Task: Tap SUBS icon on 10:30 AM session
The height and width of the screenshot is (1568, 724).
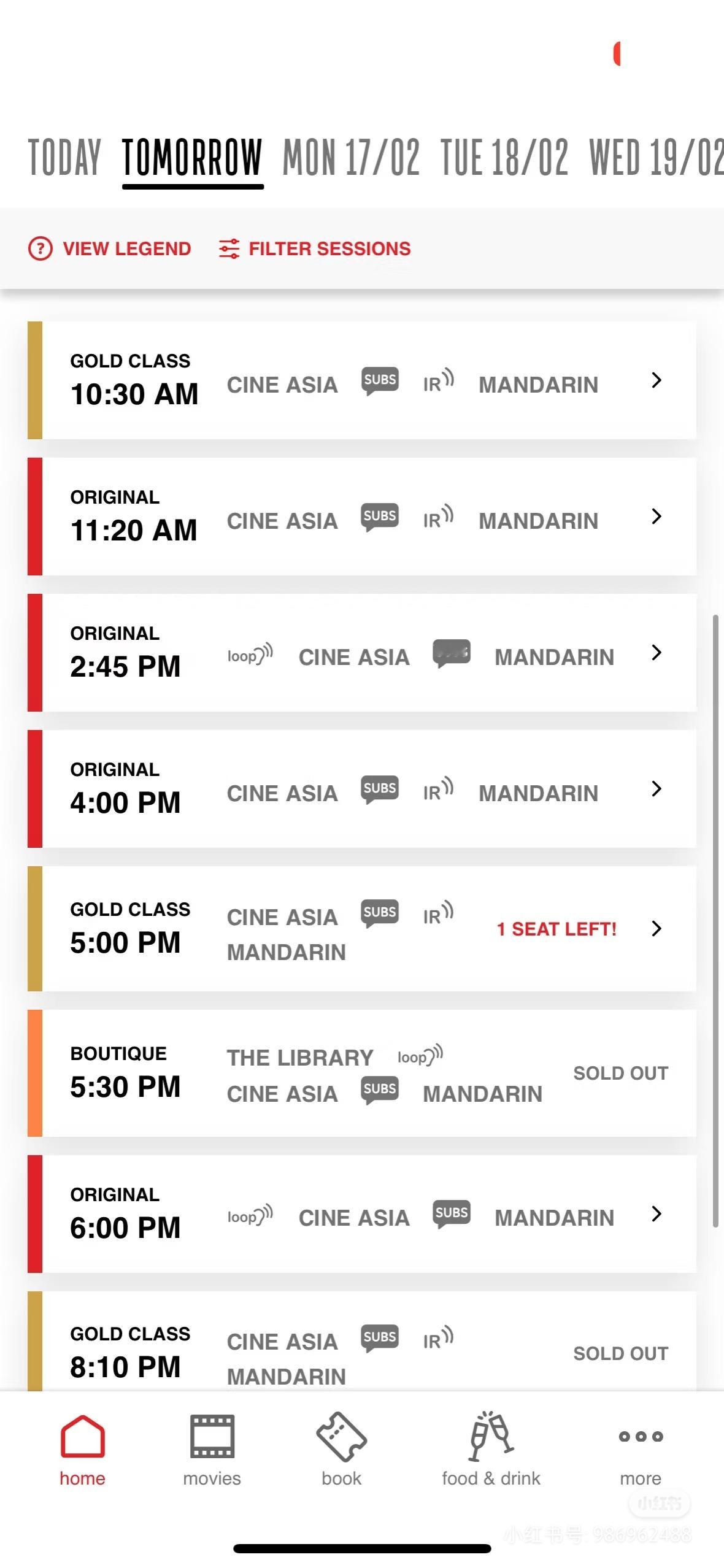Action: [x=380, y=380]
